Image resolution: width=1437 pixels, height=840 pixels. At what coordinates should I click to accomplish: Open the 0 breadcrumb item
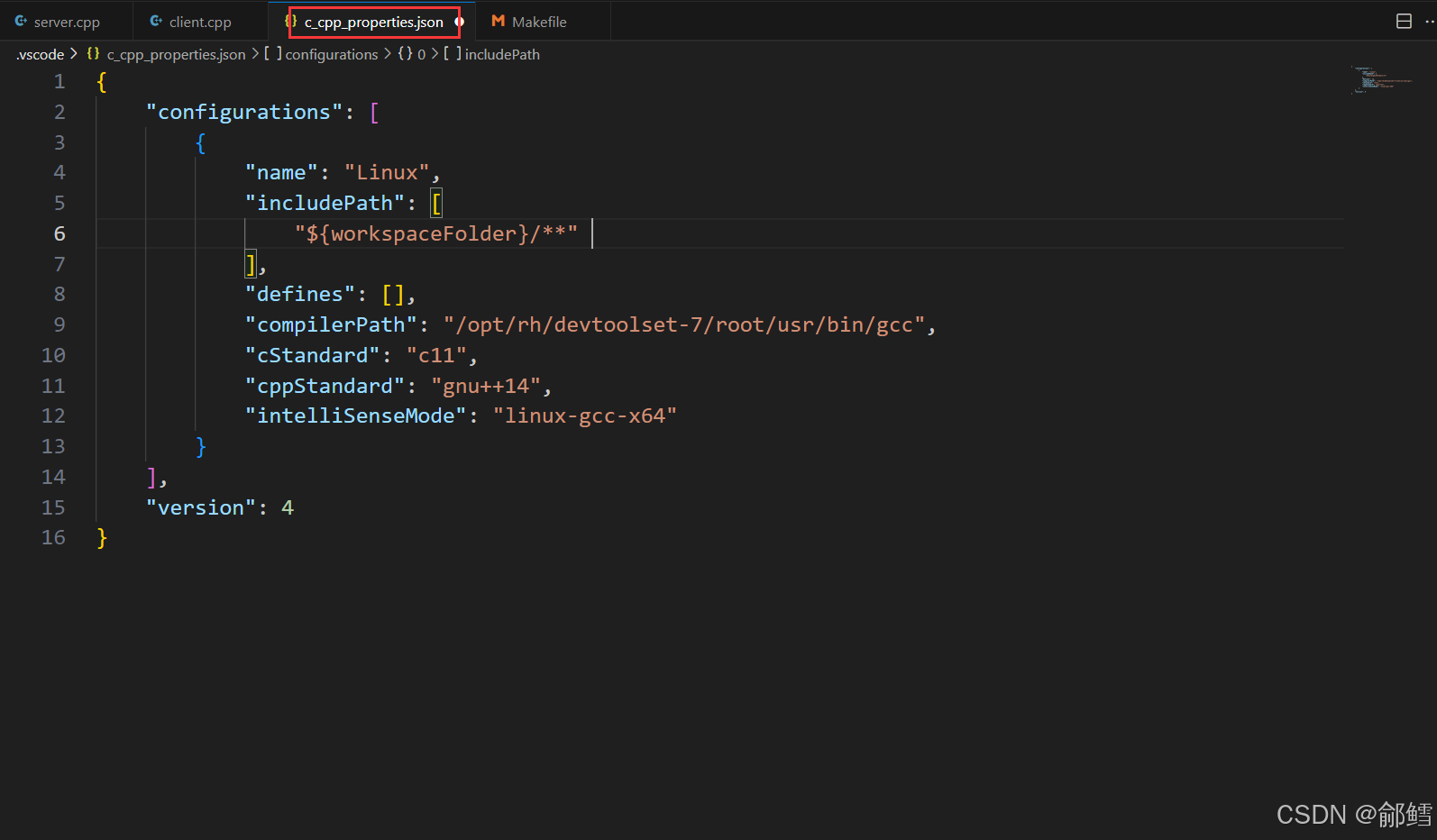tap(421, 54)
